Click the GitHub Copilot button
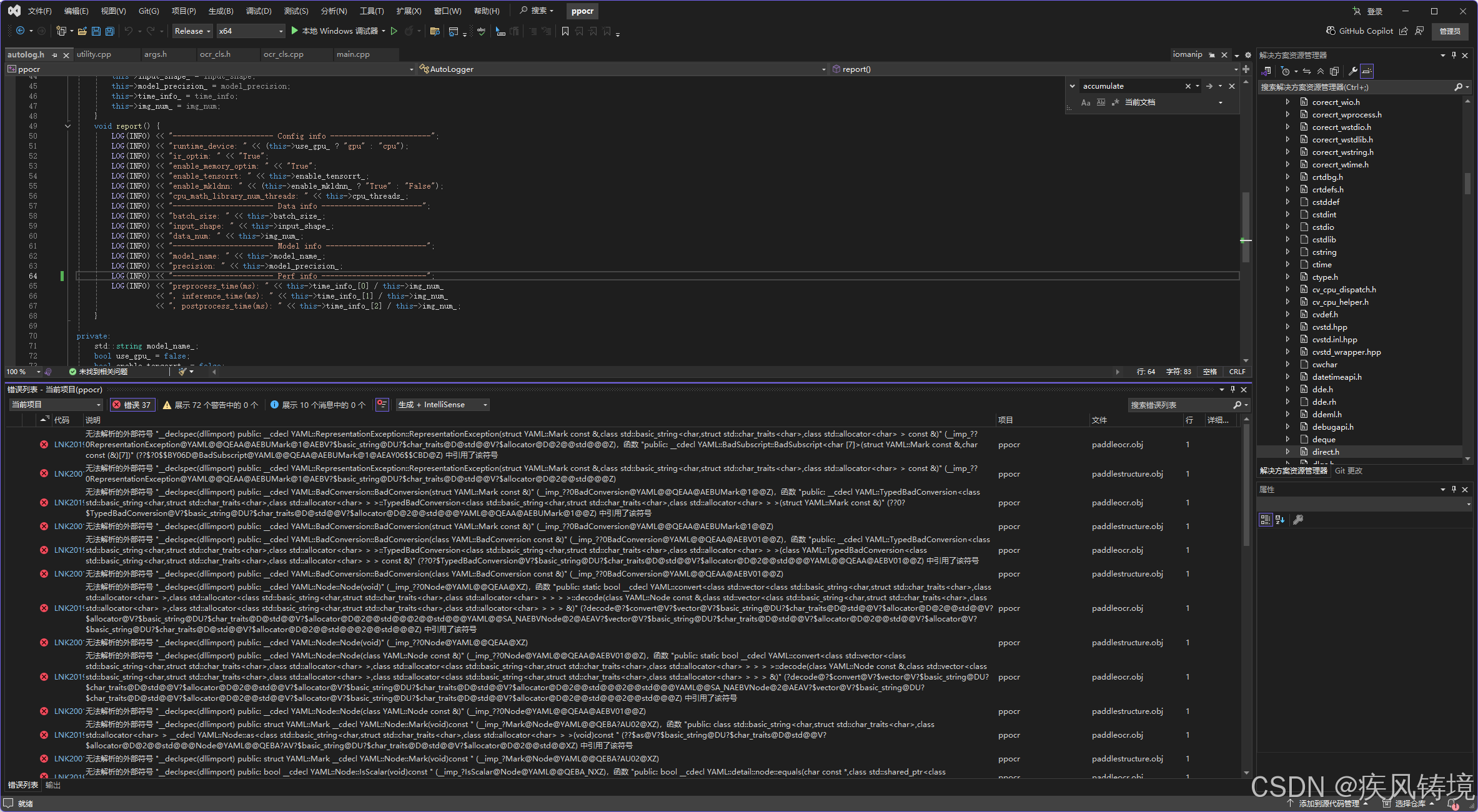 click(x=1359, y=31)
